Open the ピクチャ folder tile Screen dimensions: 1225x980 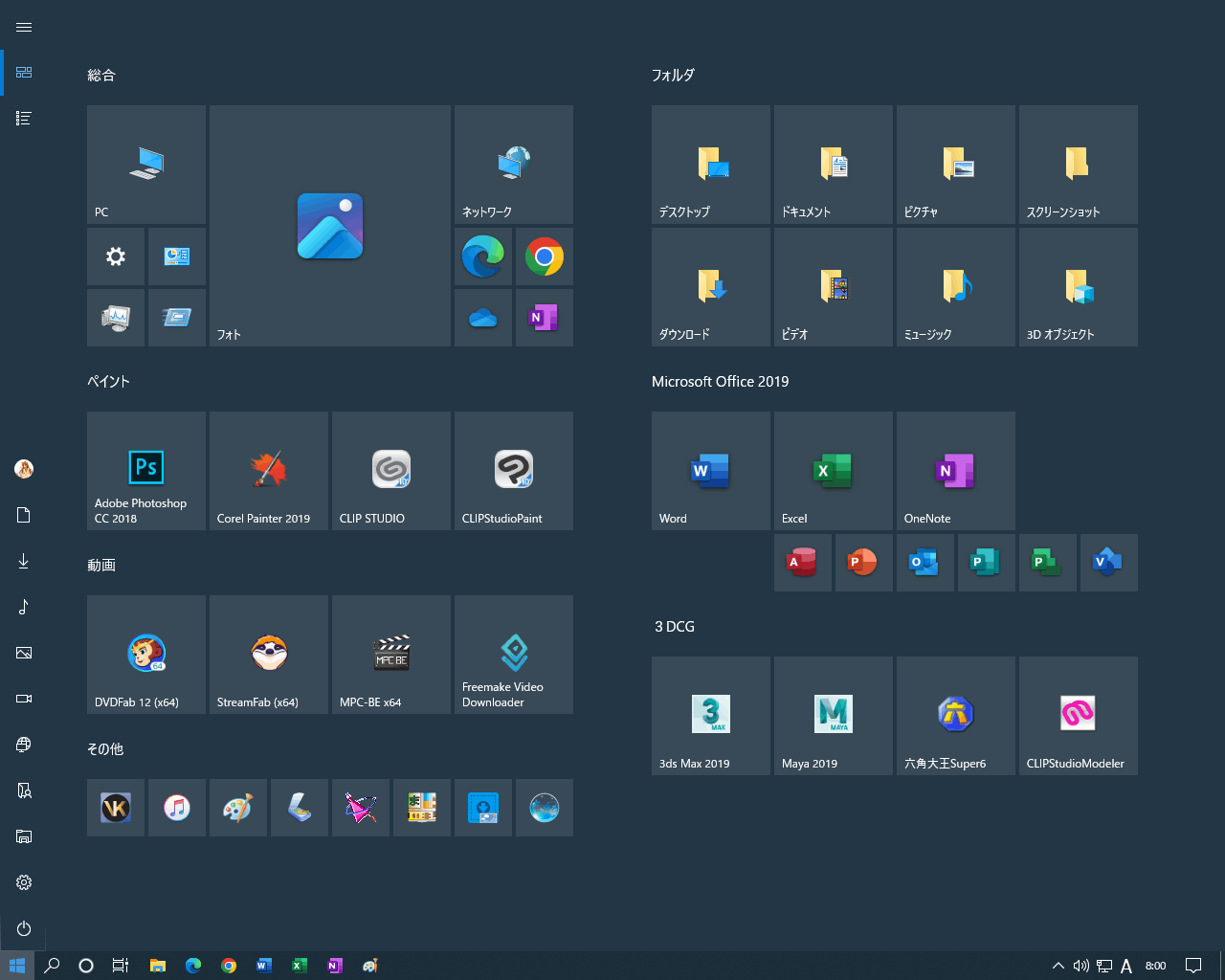pyautogui.click(x=956, y=165)
